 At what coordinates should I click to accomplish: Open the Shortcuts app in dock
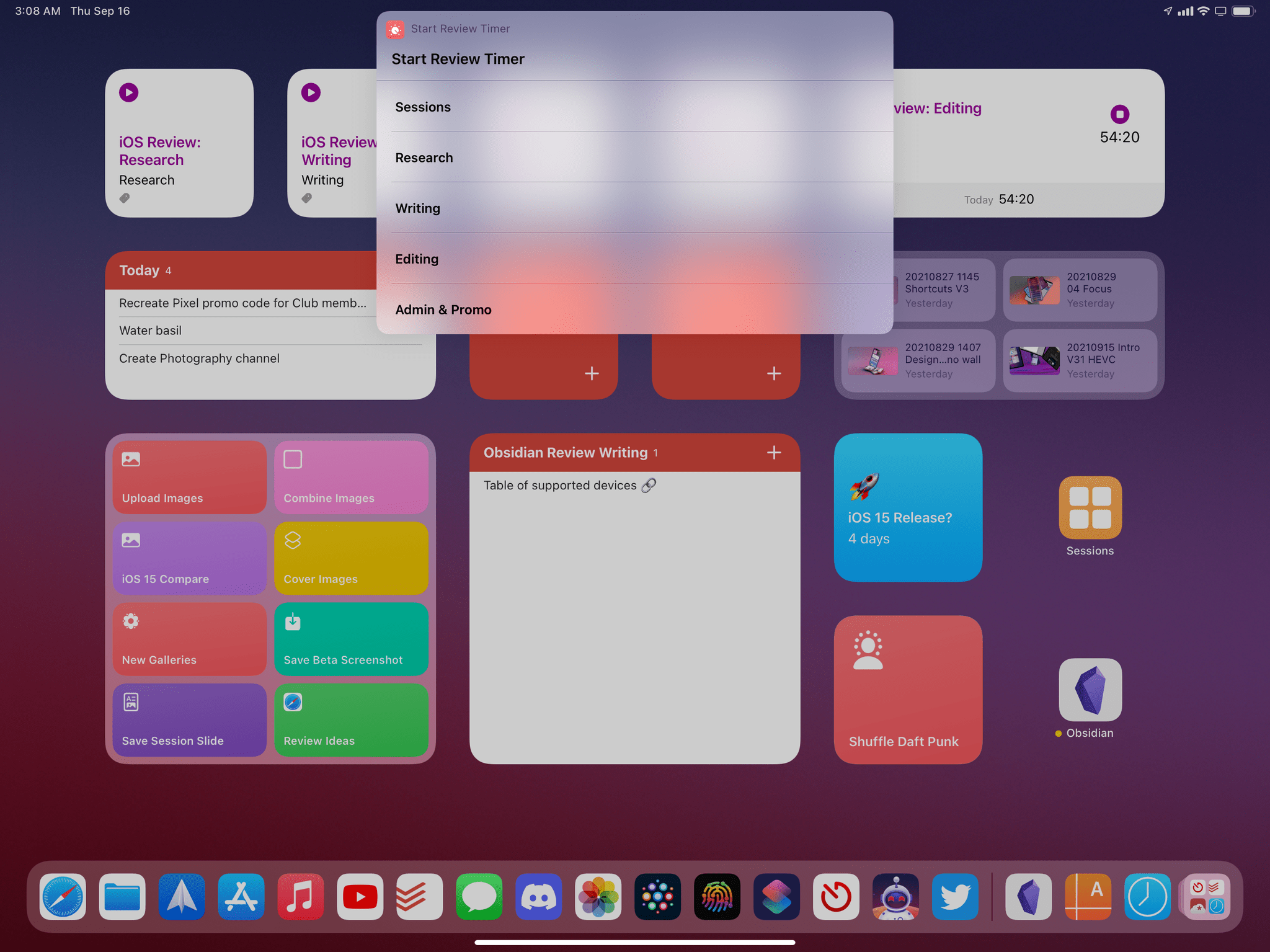[777, 896]
